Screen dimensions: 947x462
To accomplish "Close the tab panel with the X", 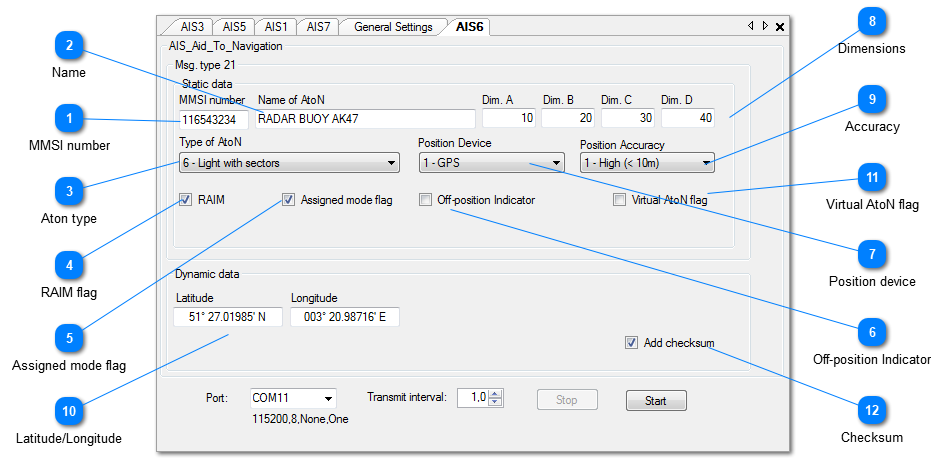I will [780, 27].
